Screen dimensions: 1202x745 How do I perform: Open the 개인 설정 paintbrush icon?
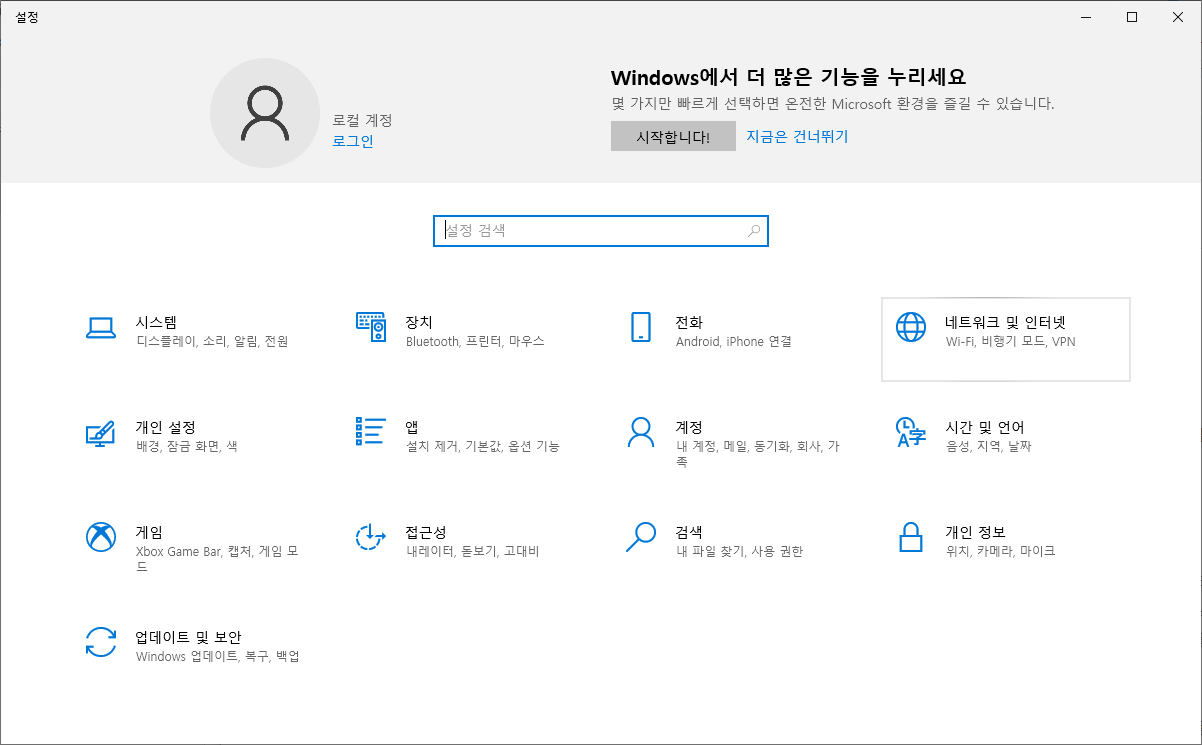pos(101,432)
